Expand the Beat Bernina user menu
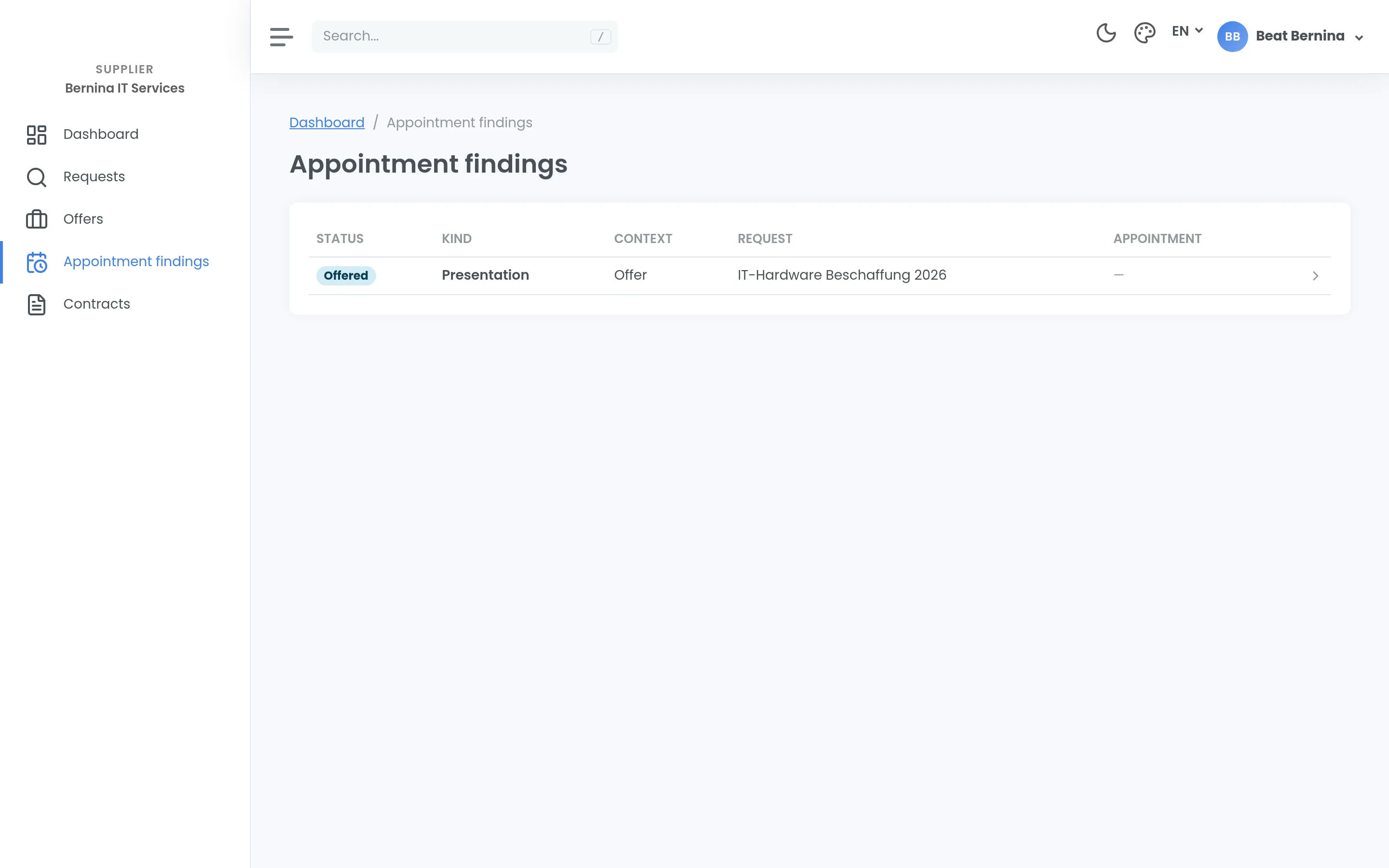 pos(1309,36)
